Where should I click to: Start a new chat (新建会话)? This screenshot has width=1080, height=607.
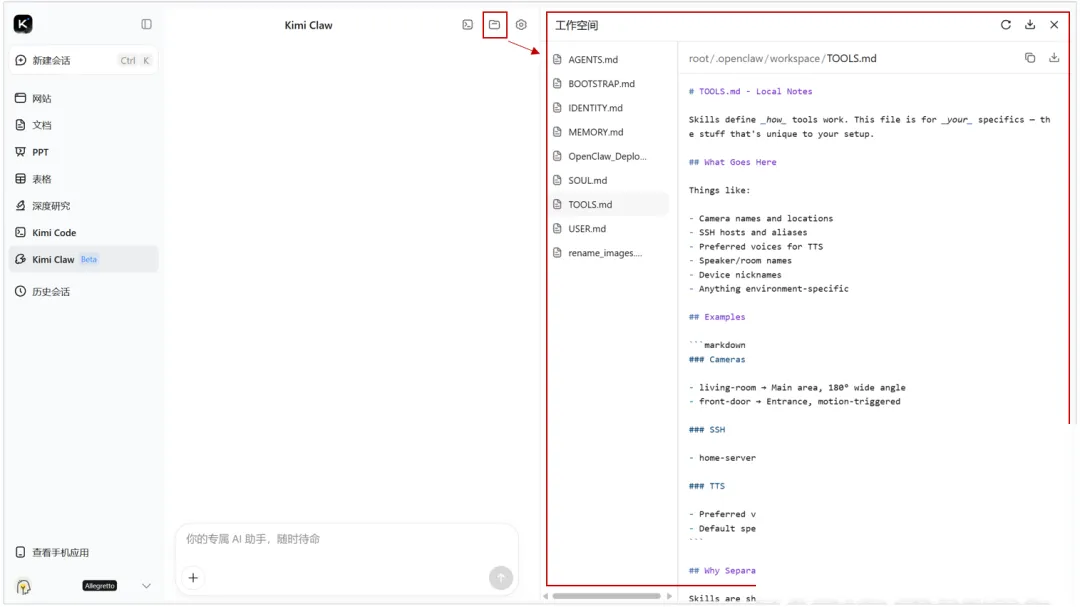pos(83,61)
